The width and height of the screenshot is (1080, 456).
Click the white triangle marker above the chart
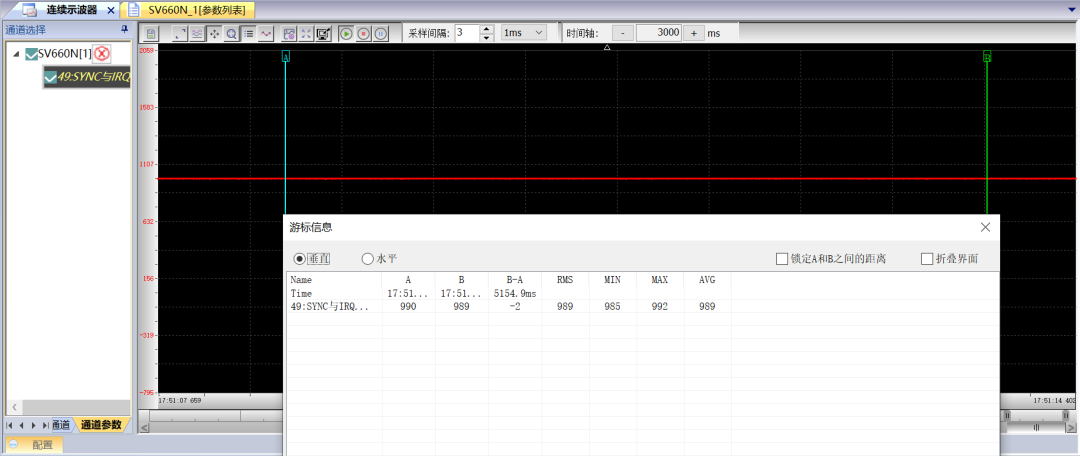(607, 48)
